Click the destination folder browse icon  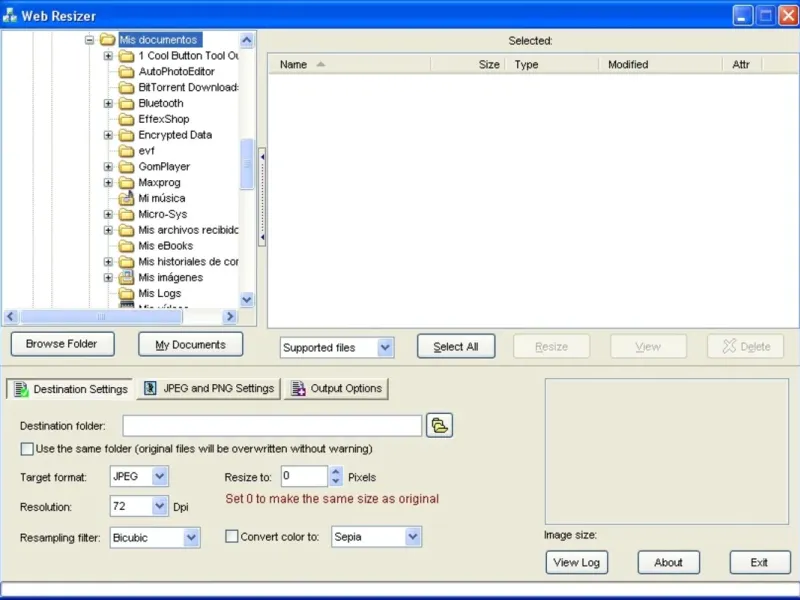[x=439, y=425]
